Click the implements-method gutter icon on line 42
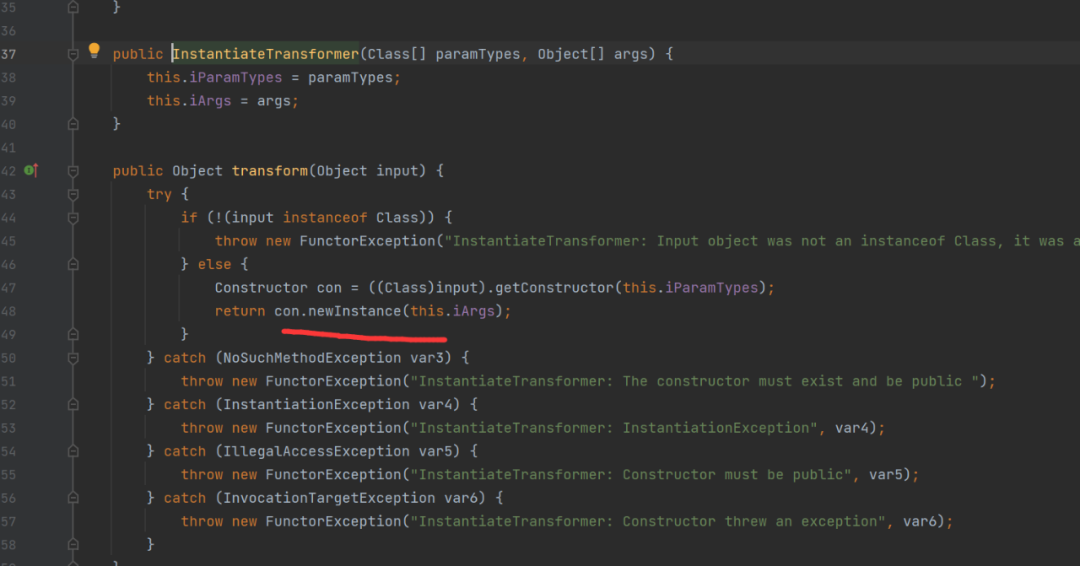The width and height of the screenshot is (1080, 566). point(31,170)
